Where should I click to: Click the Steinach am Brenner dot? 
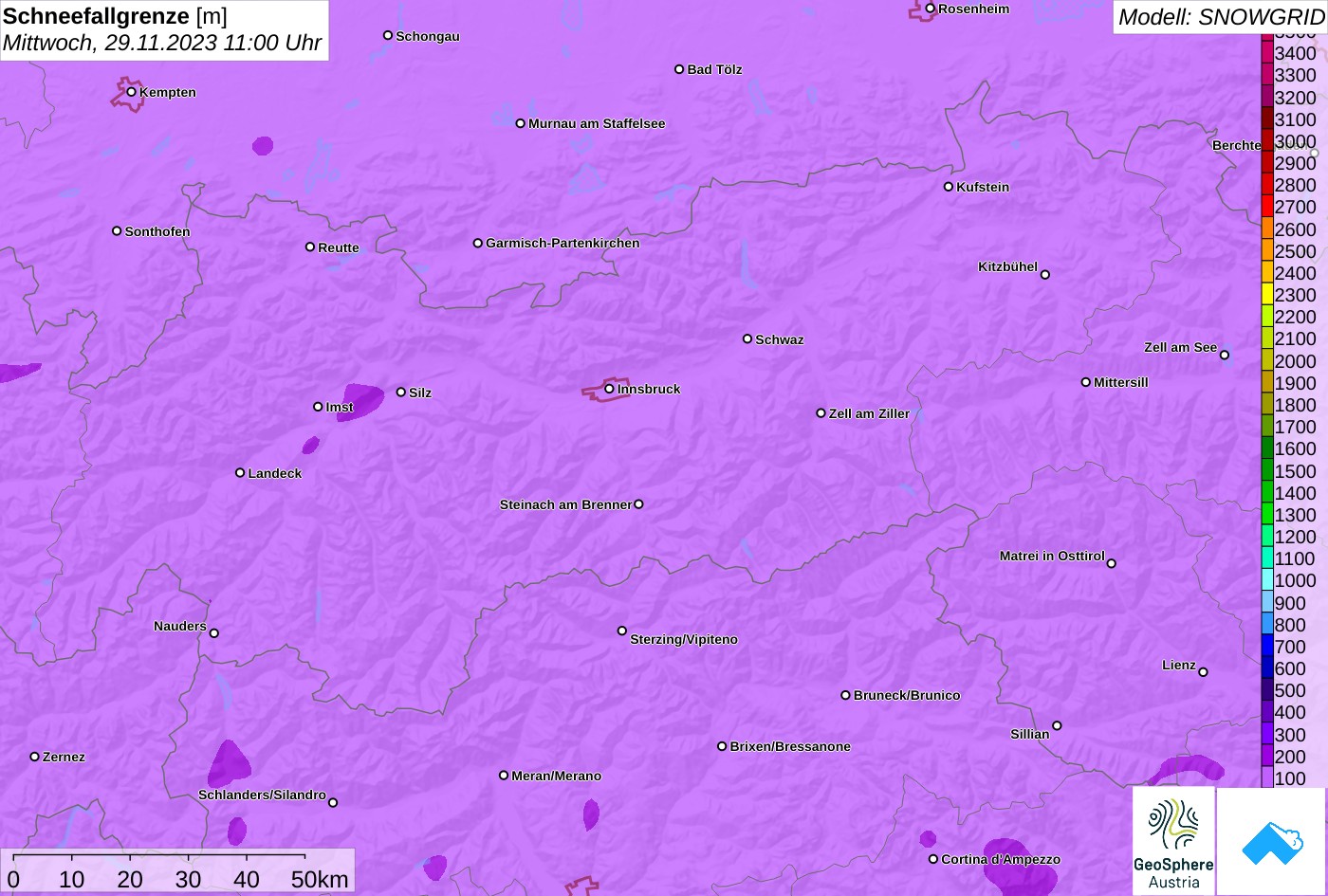point(638,504)
